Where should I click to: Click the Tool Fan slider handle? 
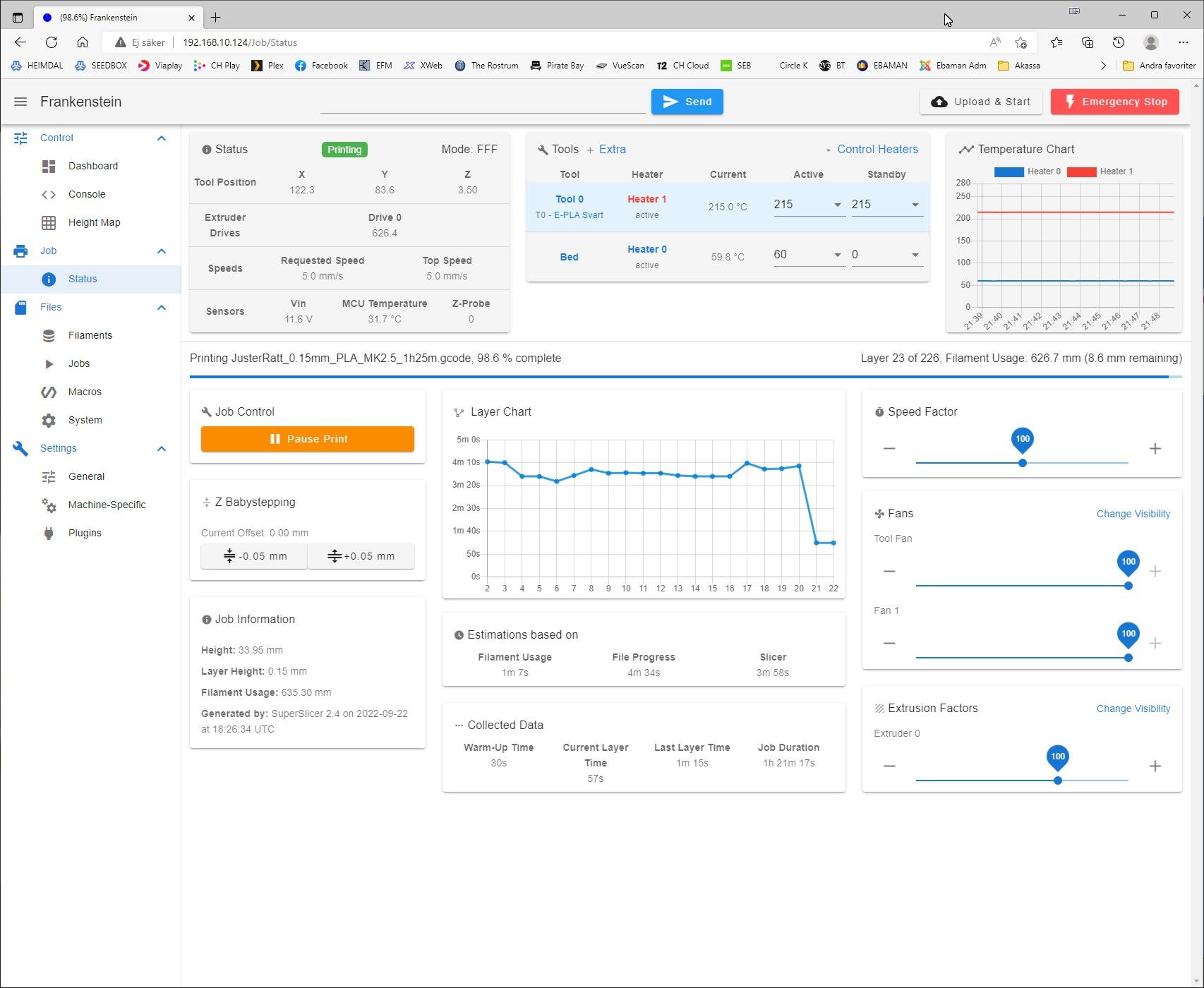(x=1128, y=586)
